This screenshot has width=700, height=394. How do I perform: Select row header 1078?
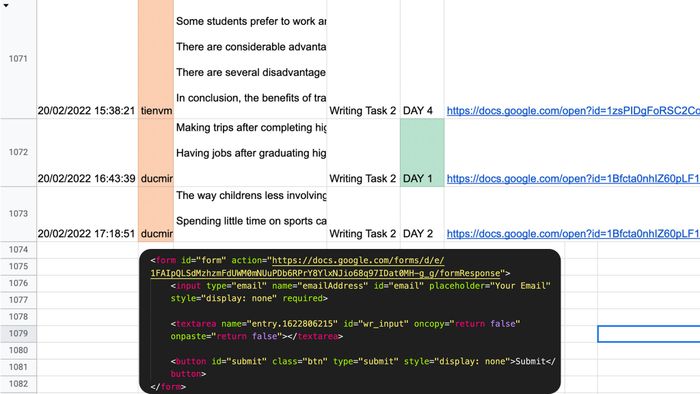pos(18,317)
